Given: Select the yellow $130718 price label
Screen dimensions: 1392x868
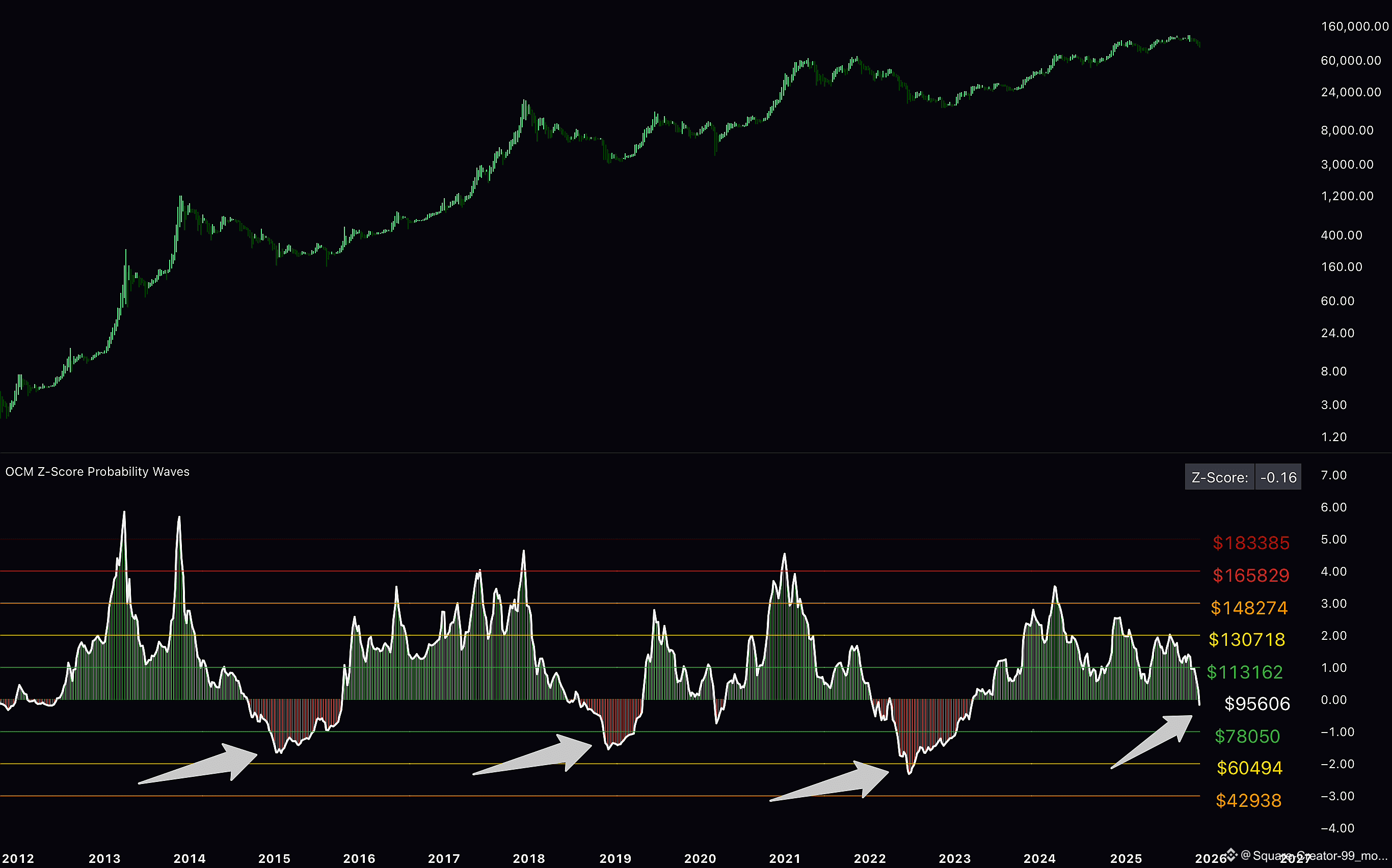Looking at the screenshot, I should pos(1247,639).
